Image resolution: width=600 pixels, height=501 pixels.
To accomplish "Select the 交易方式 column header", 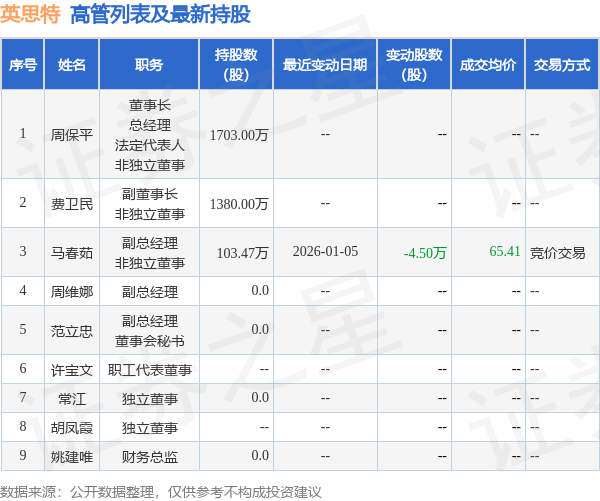I will [562, 65].
